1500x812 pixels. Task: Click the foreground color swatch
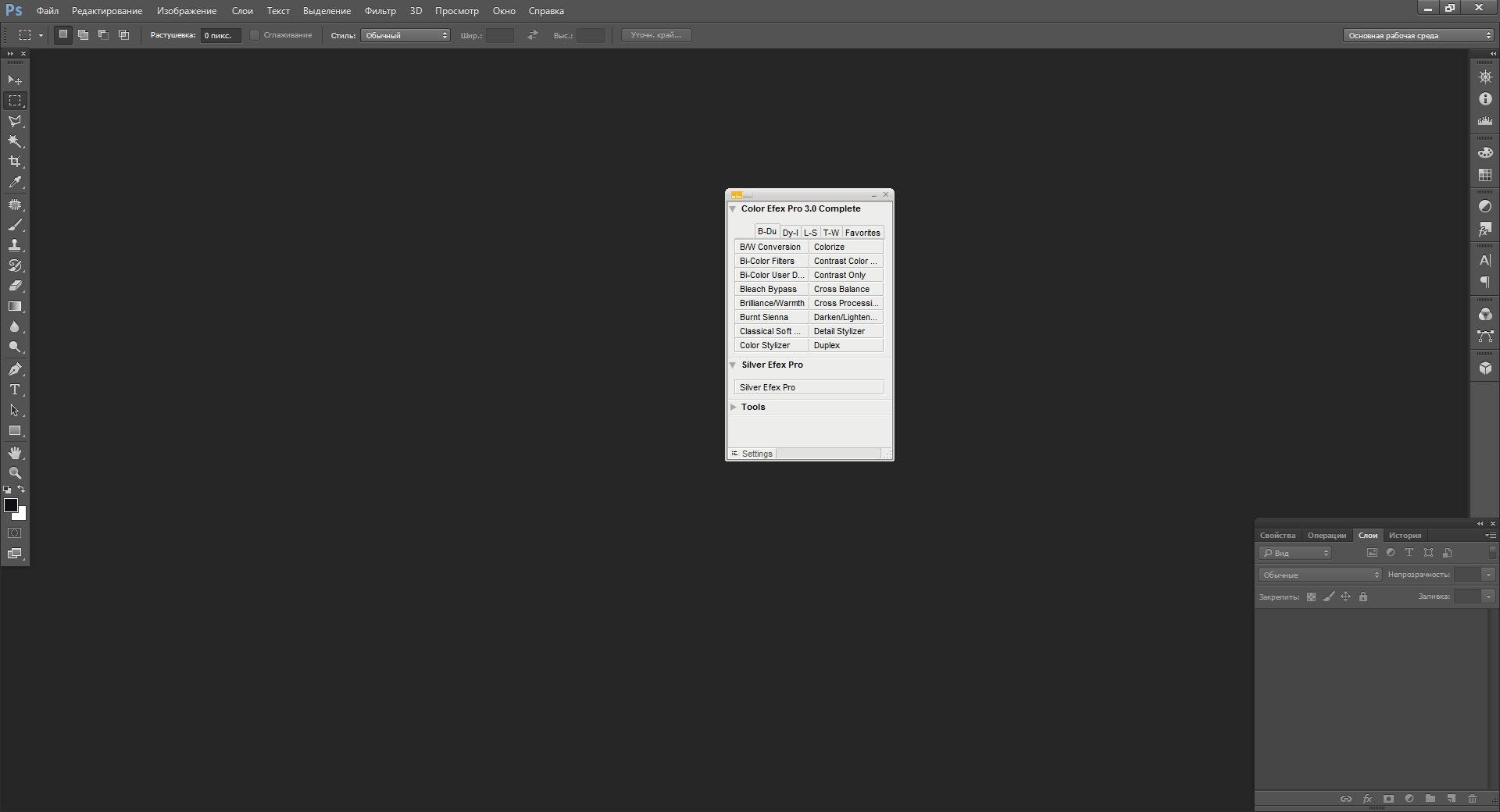(x=10, y=505)
